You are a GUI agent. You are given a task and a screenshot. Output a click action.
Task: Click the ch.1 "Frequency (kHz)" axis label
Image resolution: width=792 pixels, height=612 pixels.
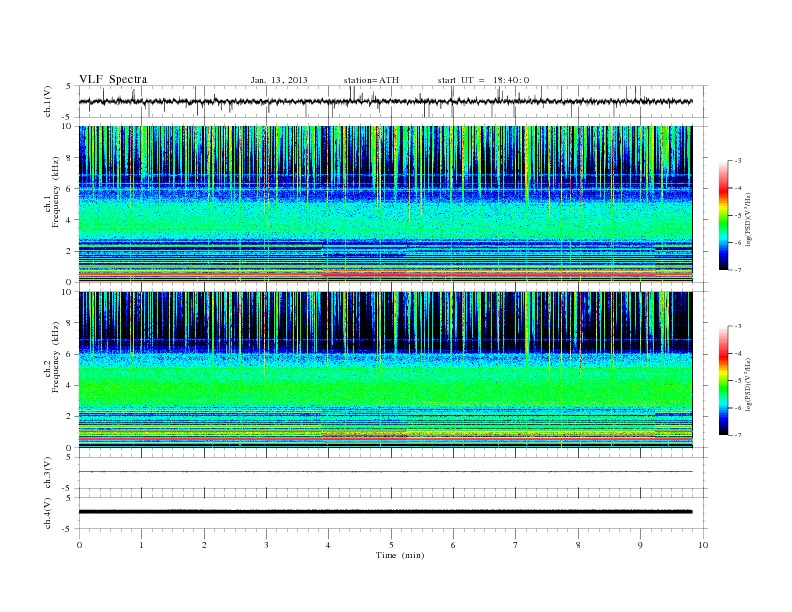(56, 192)
